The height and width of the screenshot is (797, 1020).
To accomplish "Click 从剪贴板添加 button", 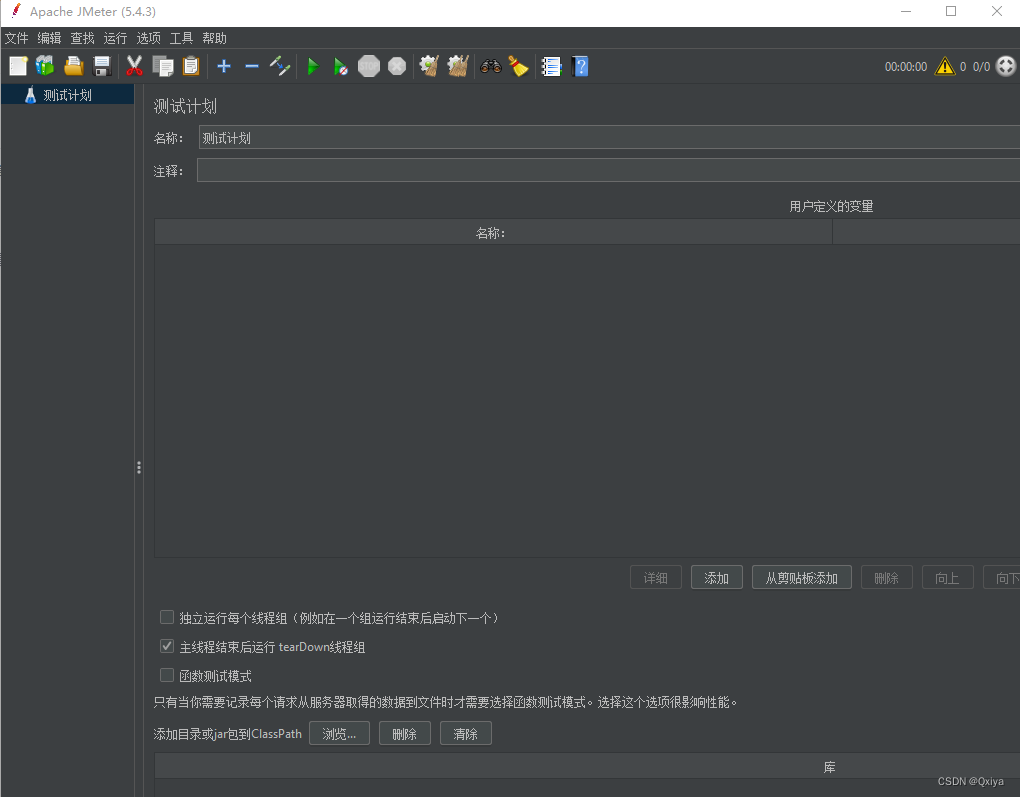I will 801,577.
